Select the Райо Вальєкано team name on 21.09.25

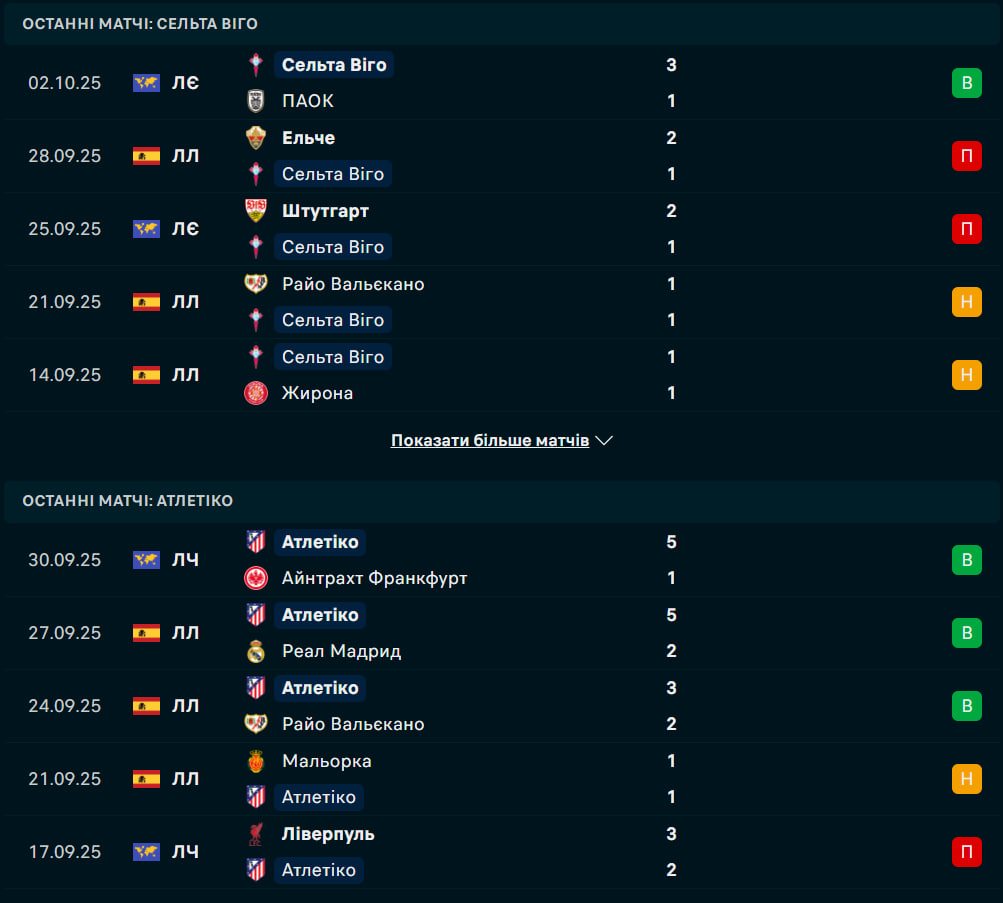[x=353, y=284]
